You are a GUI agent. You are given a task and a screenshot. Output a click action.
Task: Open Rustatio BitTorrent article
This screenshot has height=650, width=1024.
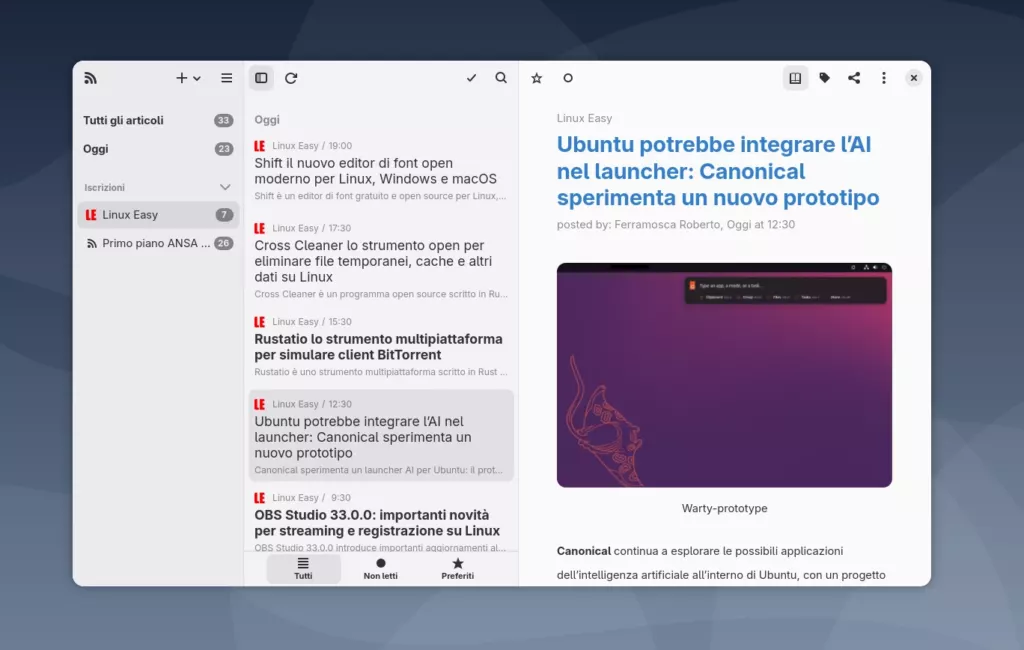pyautogui.click(x=381, y=346)
